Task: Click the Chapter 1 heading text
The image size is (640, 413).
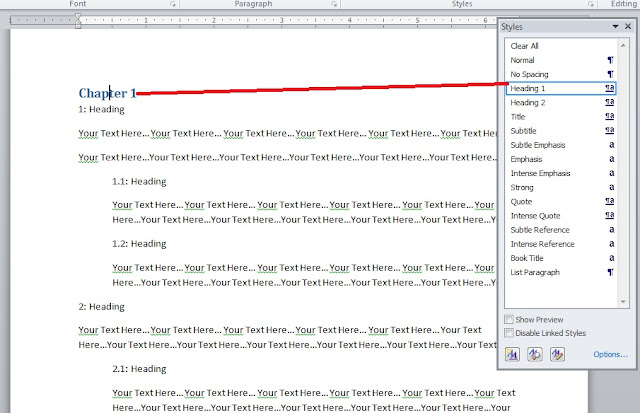Action: point(107,93)
